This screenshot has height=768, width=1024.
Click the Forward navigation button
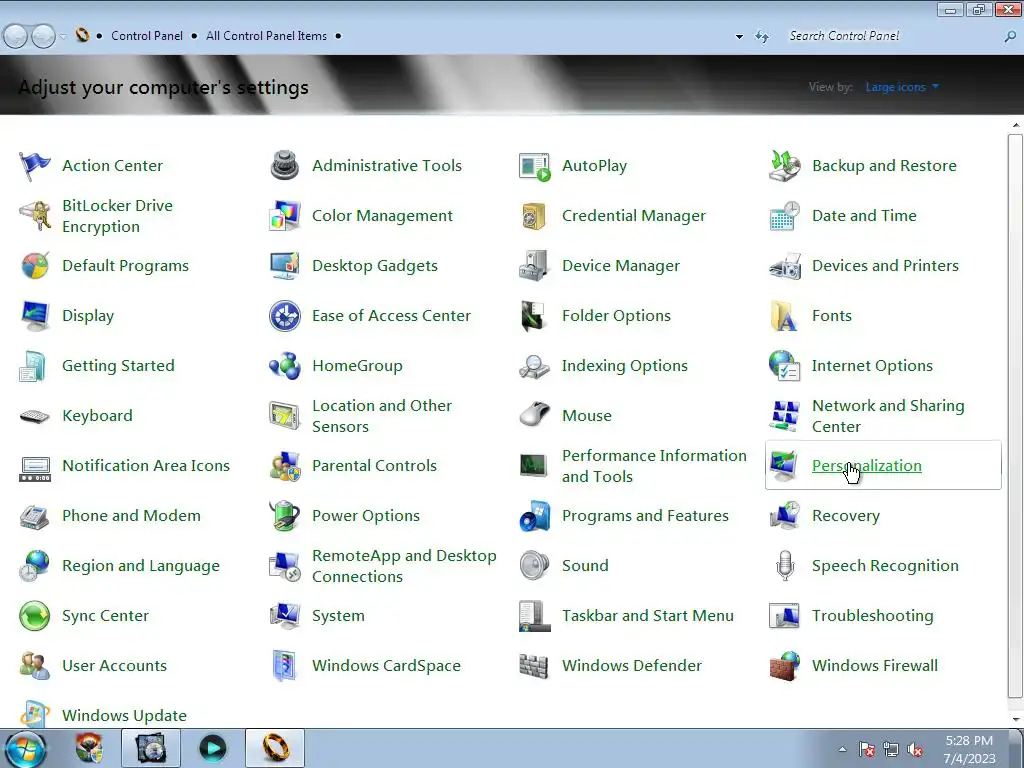44,36
